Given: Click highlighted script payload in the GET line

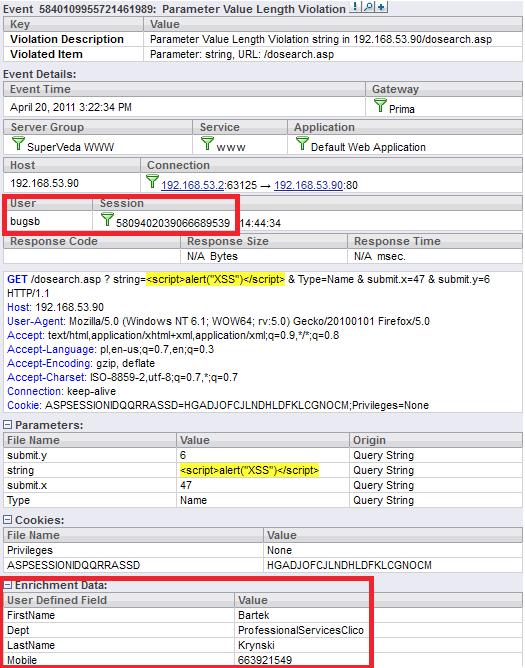Looking at the screenshot, I should [215, 279].
